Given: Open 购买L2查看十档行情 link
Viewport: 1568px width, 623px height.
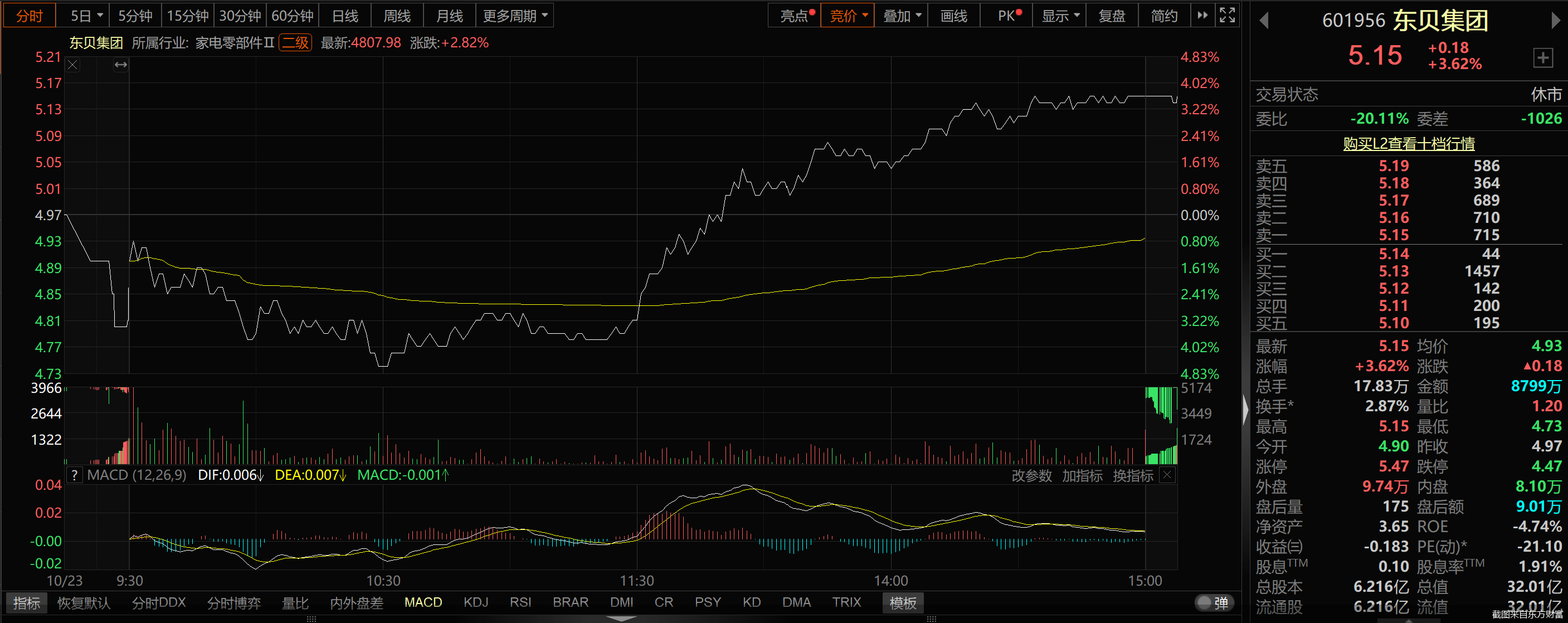Looking at the screenshot, I should pos(1409,144).
